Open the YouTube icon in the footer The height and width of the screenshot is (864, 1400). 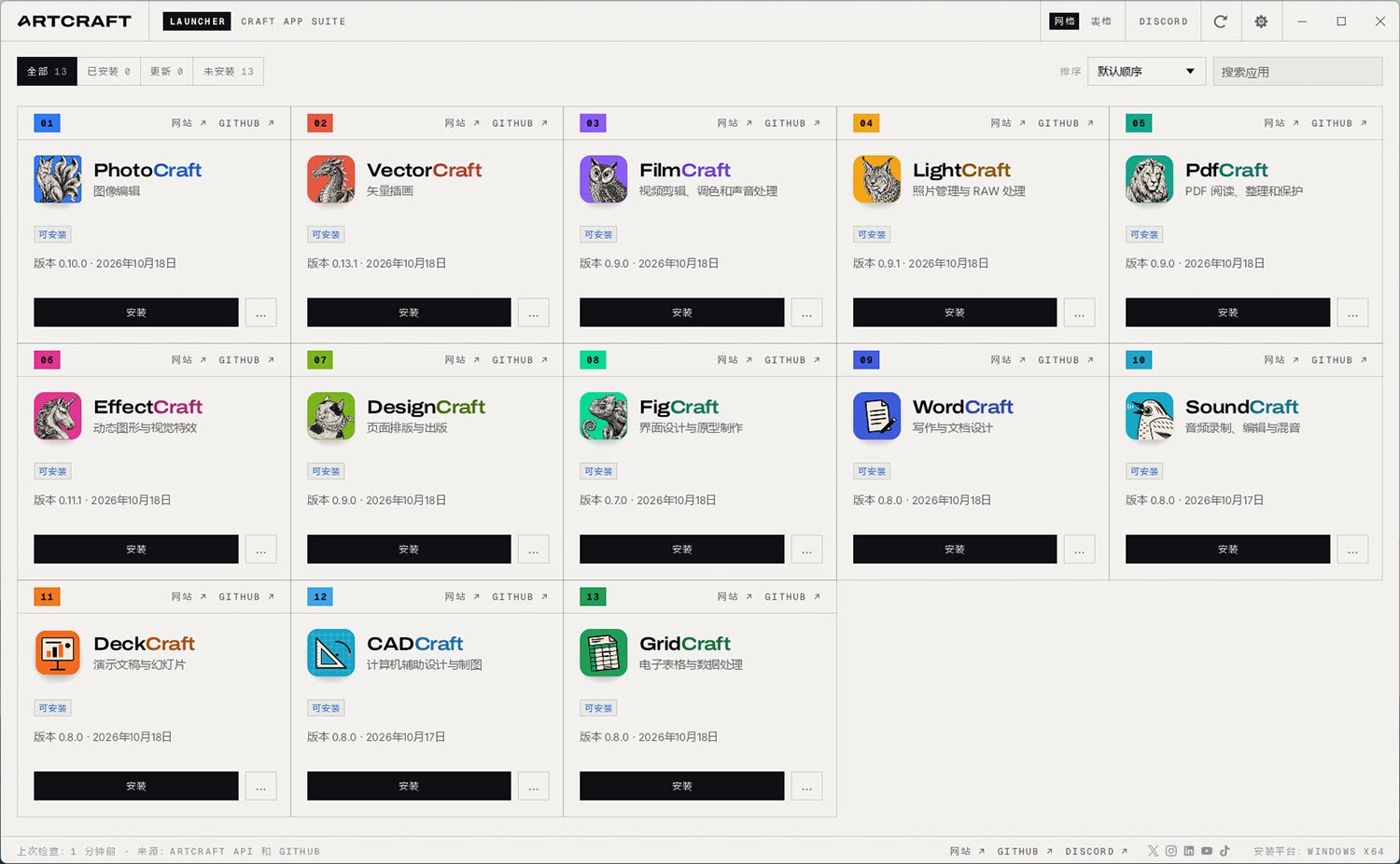[x=1207, y=851]
